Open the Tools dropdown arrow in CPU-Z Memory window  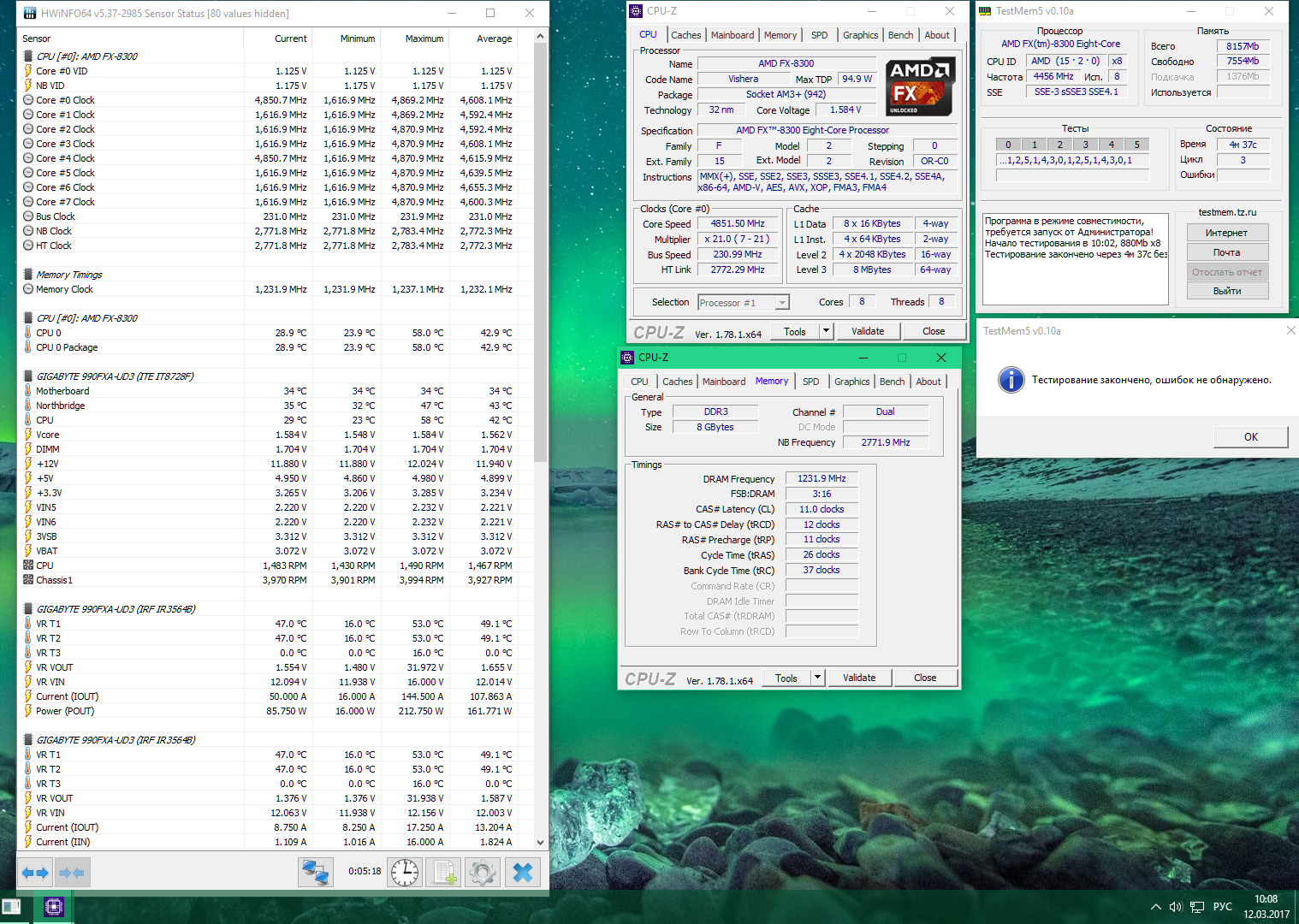[x=817, y=678]
